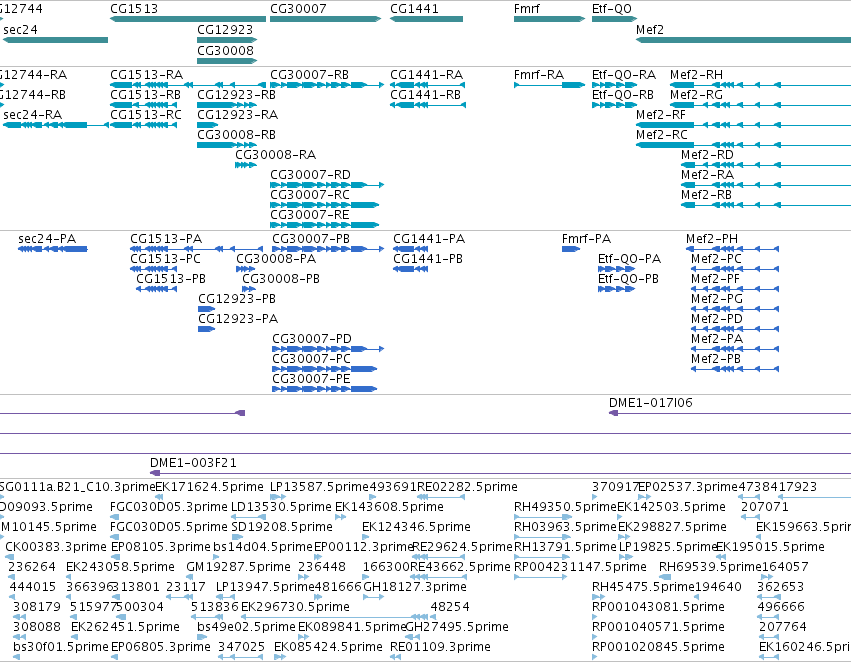Select the CG30008 gene label

click(225, 50)
